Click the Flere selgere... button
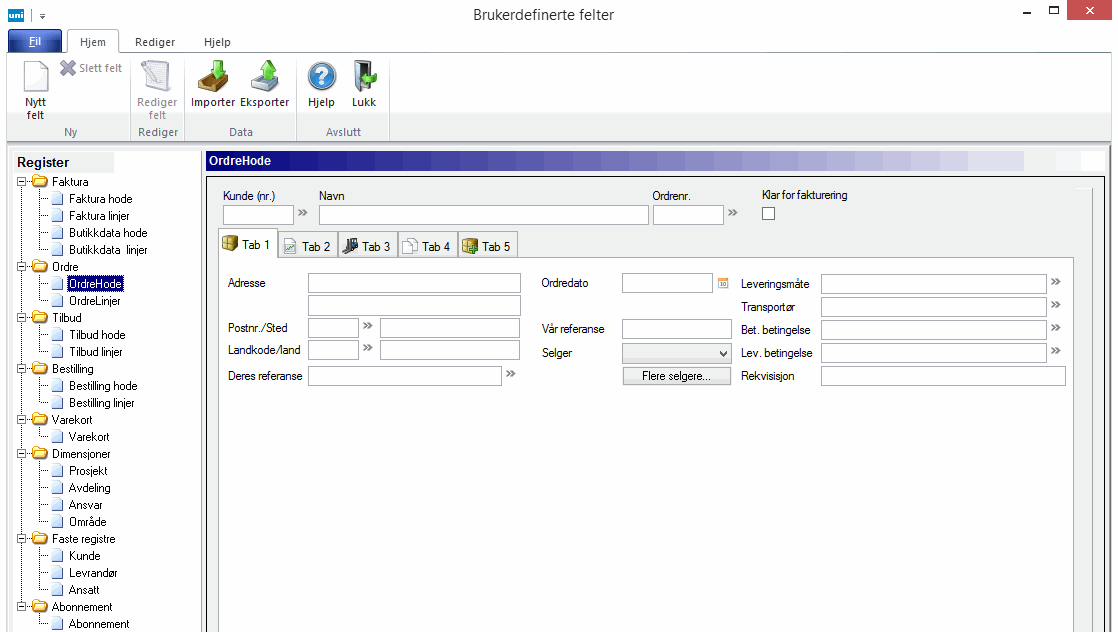This screenshot has width=1118, height=632. pos(677,376)
